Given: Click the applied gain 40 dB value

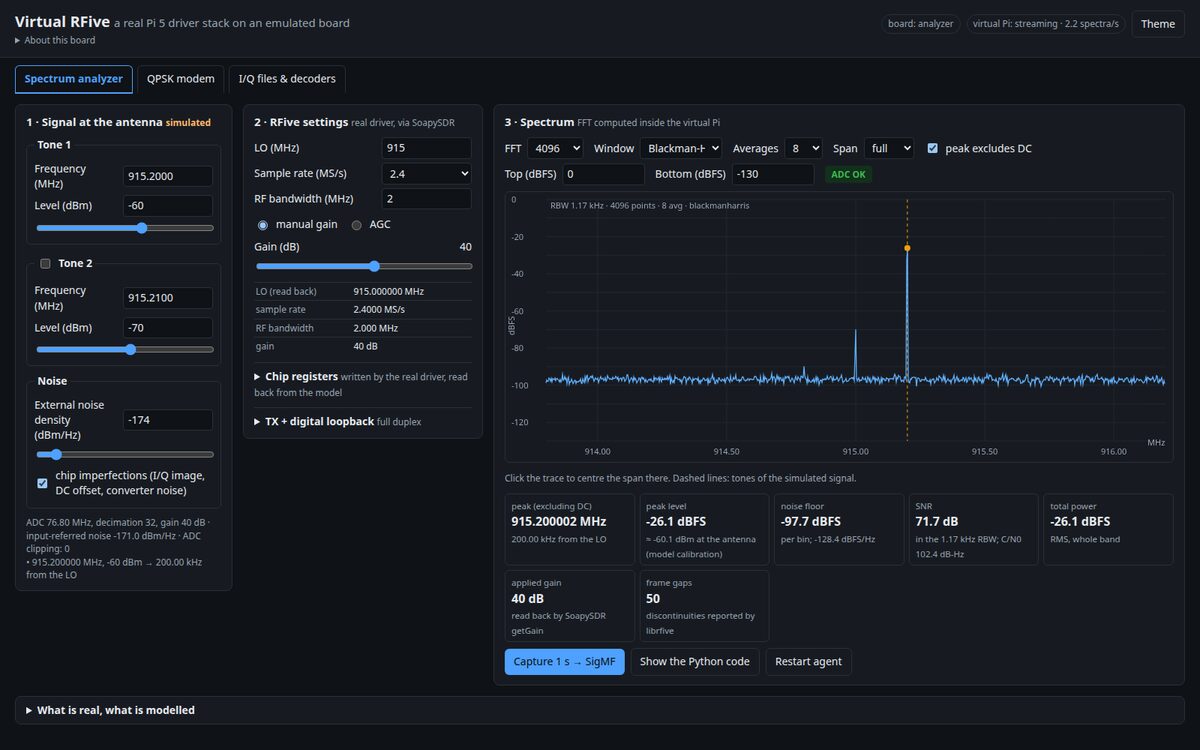Looking at the screenshot, I should 527,598.
